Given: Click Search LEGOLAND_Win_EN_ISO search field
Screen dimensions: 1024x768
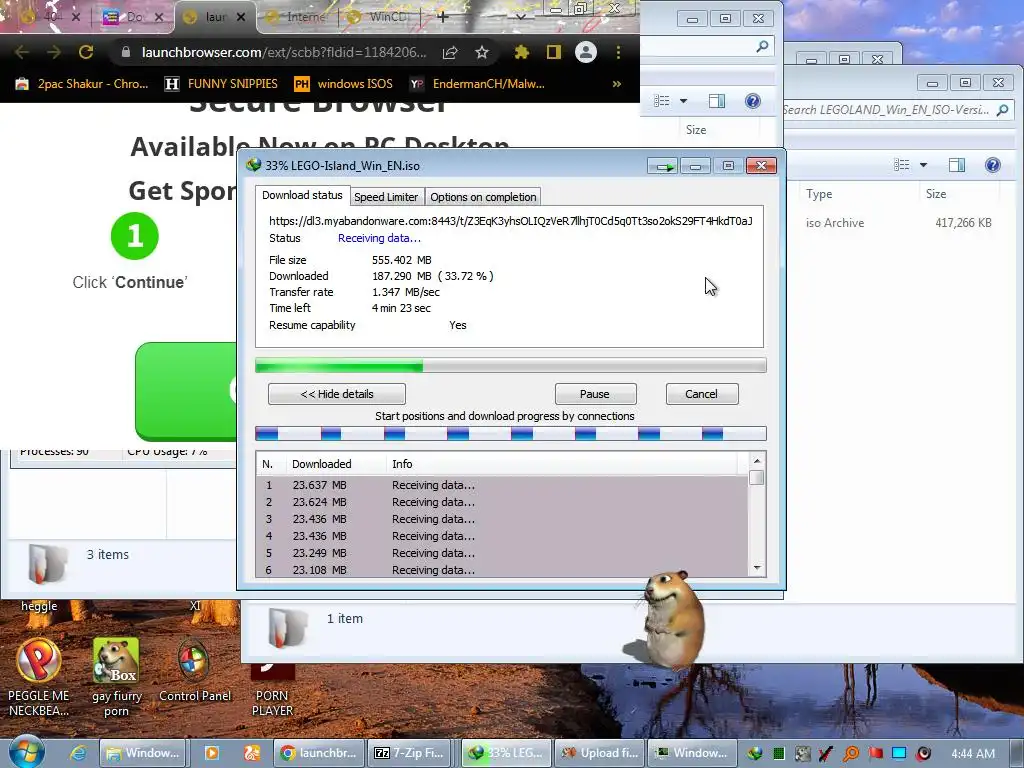Looking at the screenshot, I should point(898,110).
